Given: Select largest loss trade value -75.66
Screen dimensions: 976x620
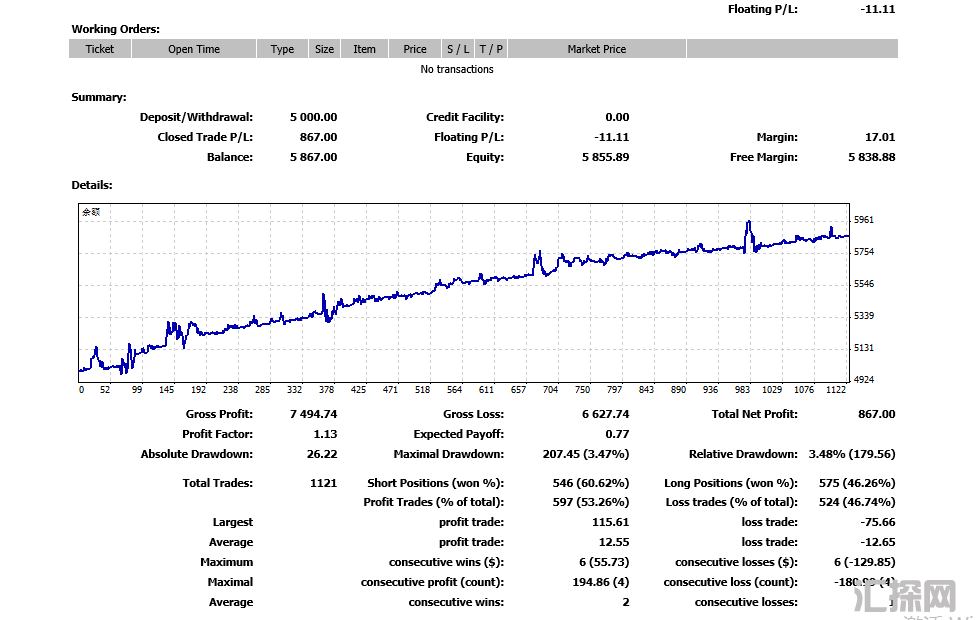Looking at the screenshot, I should 878,522.
